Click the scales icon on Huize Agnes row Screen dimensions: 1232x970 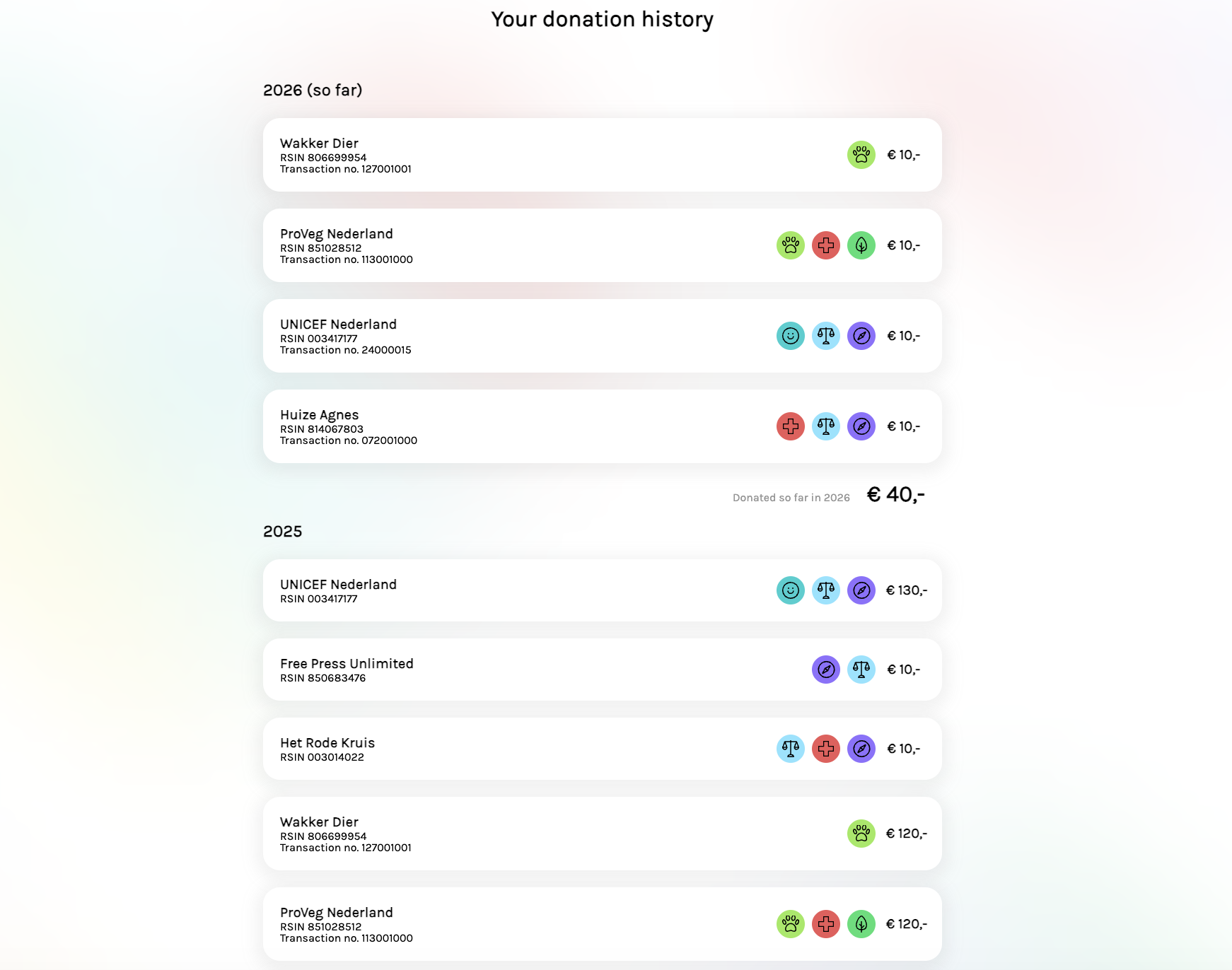click(x=825, y=426)
